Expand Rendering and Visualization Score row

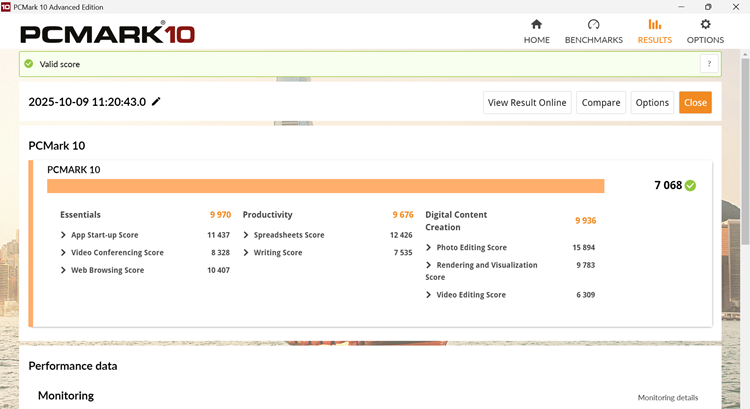click(429, 265)
